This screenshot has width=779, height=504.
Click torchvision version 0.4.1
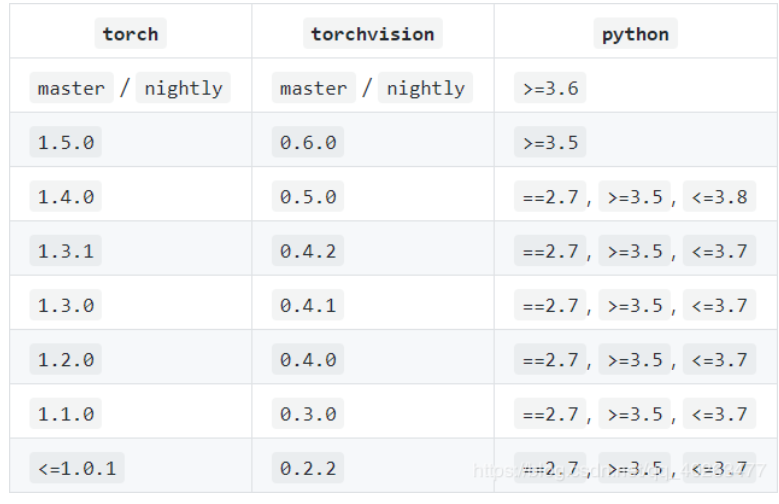(308, 305)
